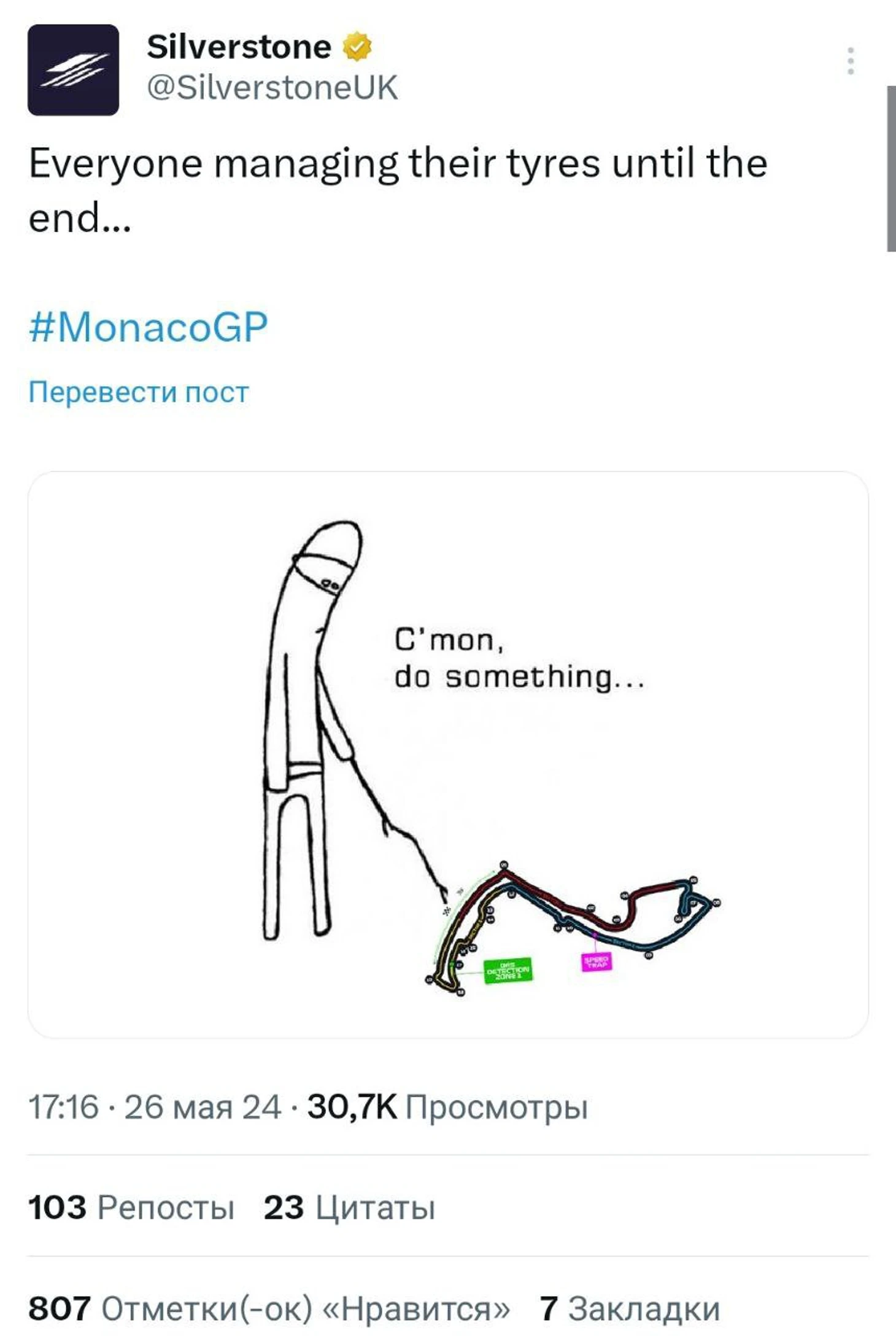896x1336 pixels.
Task: Open the Silverstone profile avatar
Action: click(x=73, y=70)
